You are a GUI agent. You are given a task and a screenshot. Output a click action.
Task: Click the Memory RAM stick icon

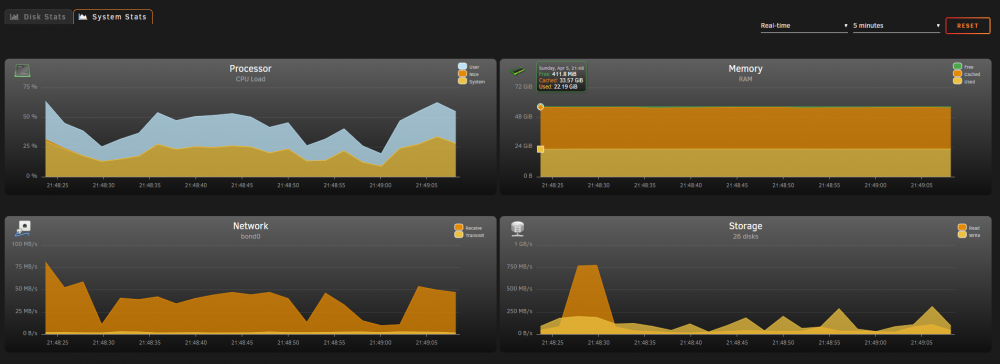point(517,71)
